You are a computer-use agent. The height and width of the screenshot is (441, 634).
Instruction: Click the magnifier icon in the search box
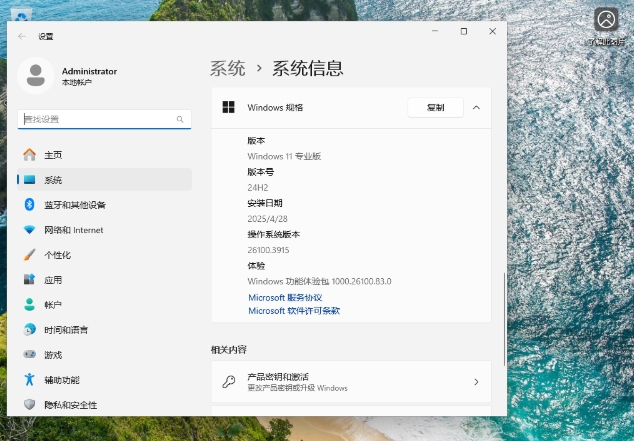181,119
